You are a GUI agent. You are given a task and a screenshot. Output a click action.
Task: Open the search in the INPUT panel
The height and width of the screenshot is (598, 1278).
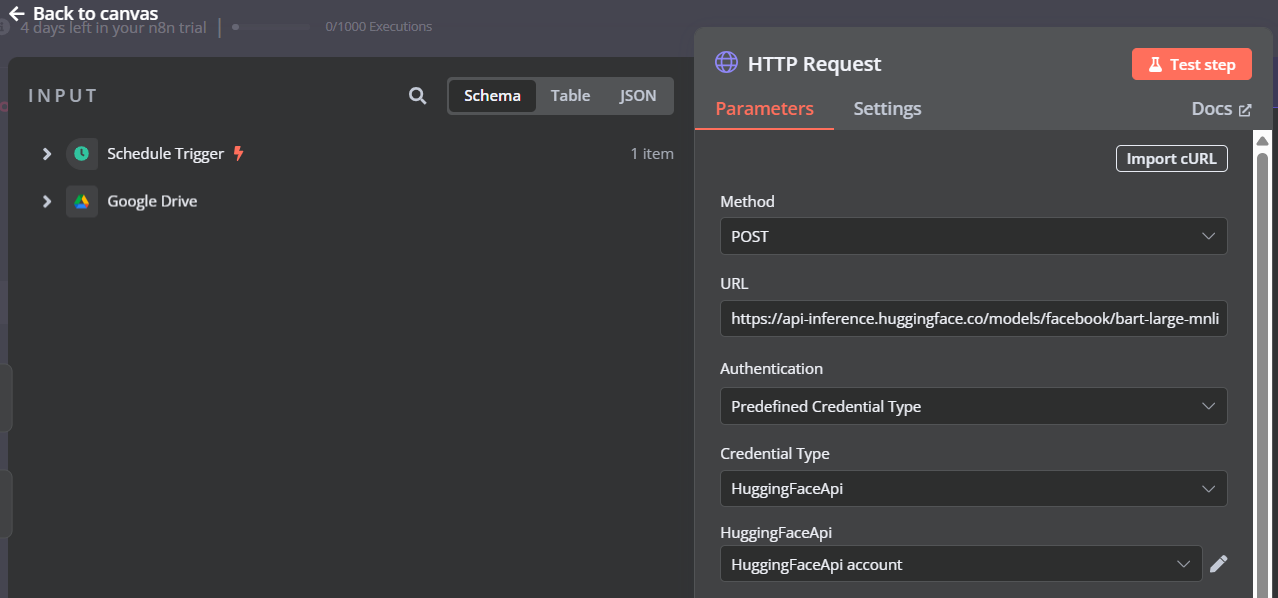(x=417, y=96)
